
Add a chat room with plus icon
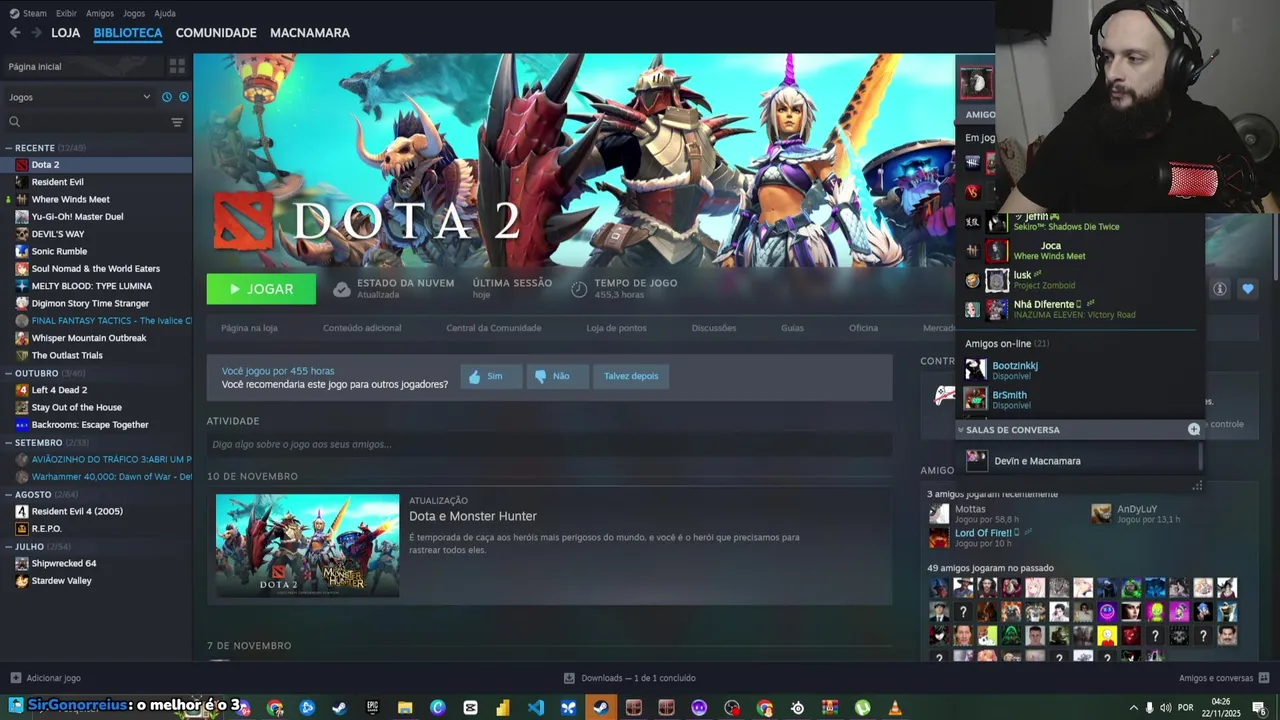(1193, 429)
